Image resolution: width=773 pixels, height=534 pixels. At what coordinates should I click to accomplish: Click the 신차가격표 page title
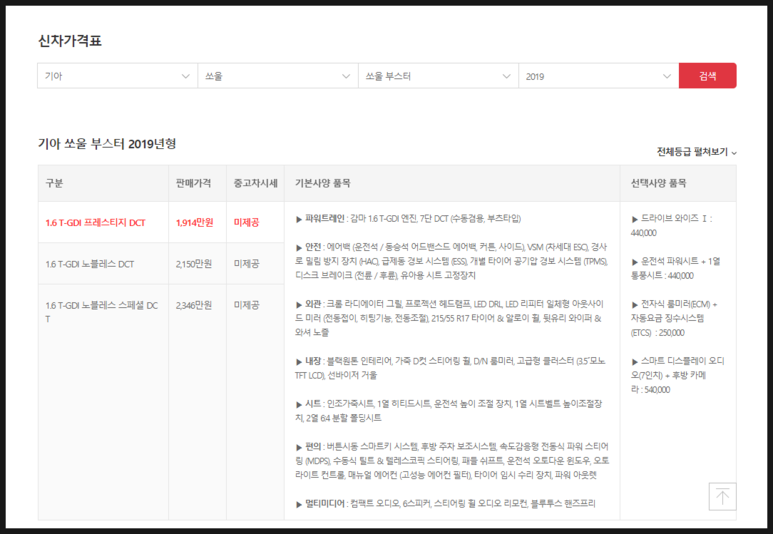[x=70, y=40]
